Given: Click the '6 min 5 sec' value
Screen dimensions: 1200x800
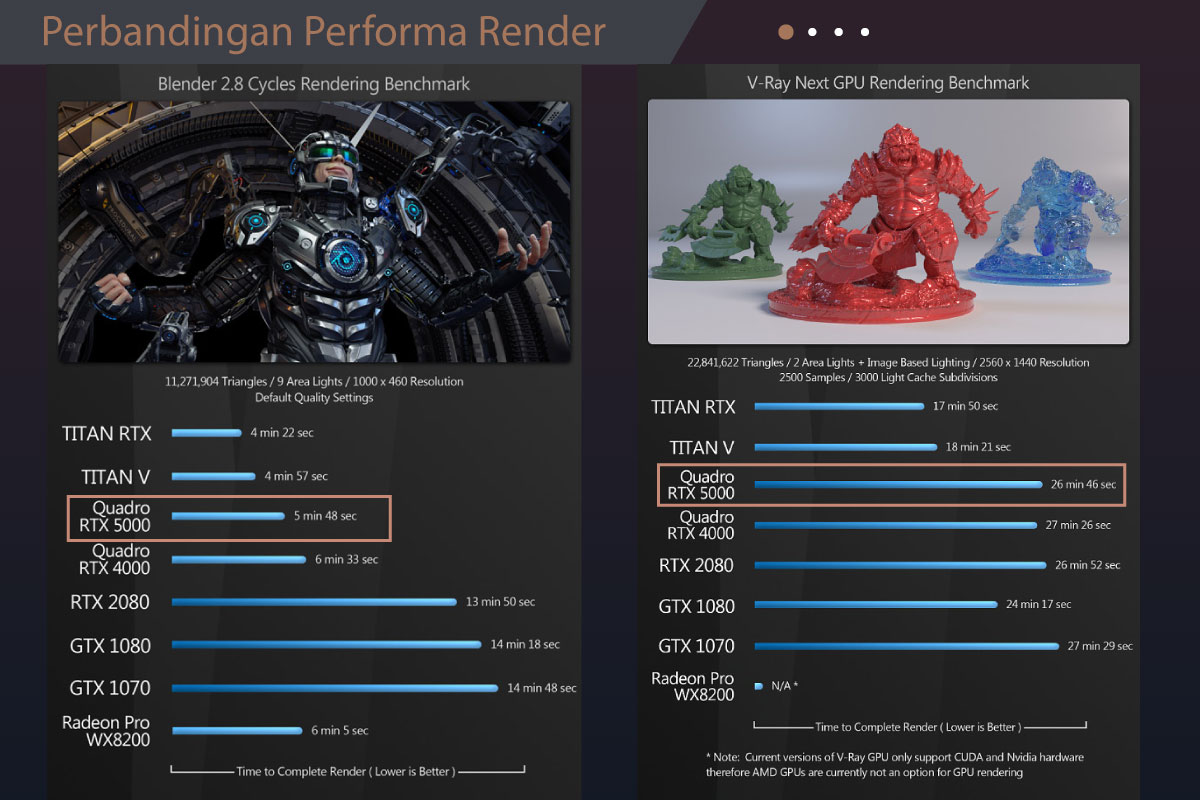Looking at the screenshot, I should tap(340, 730).
